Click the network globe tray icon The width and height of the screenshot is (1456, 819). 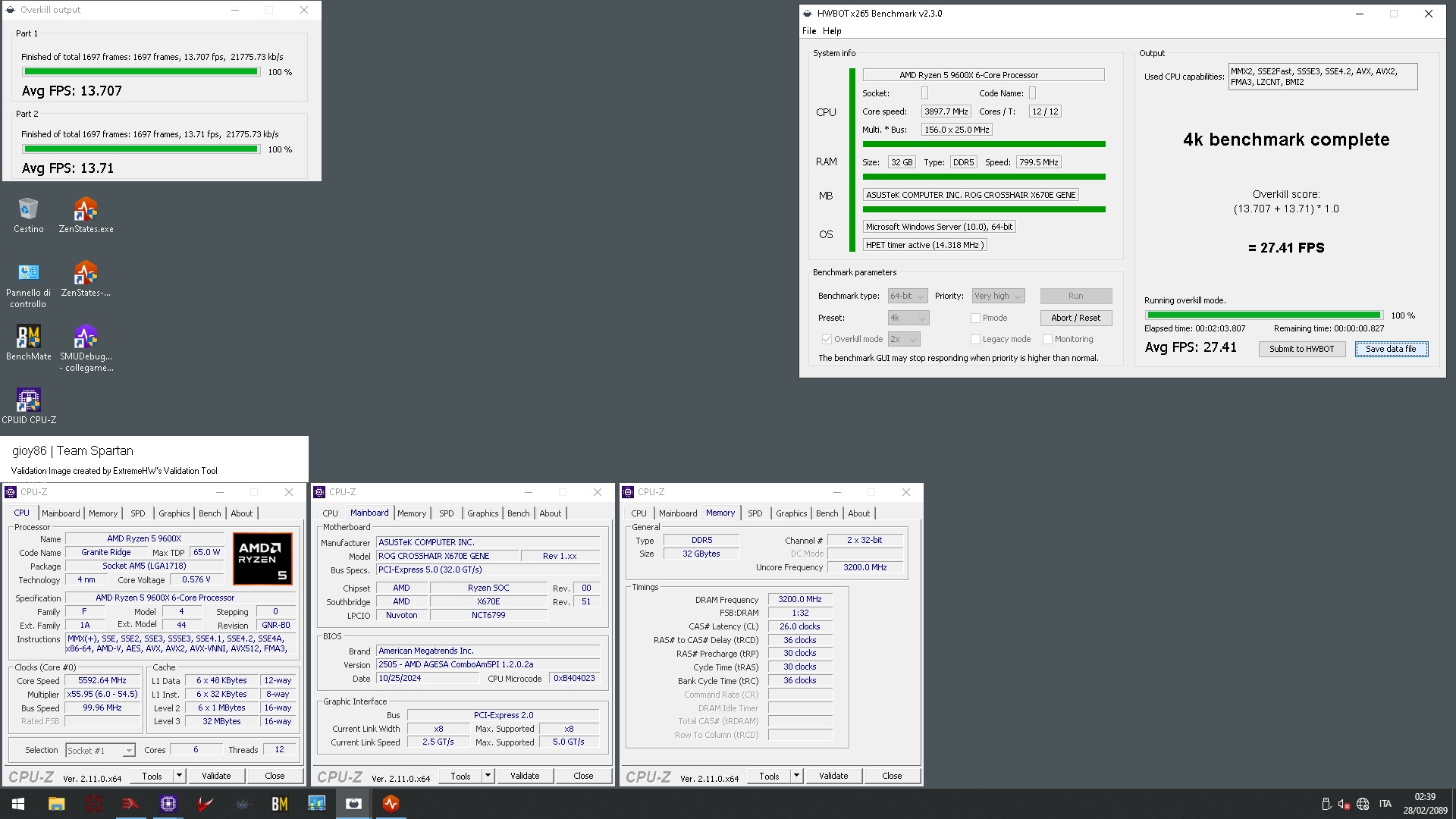pyautogui.click(x=1363, y=804)
